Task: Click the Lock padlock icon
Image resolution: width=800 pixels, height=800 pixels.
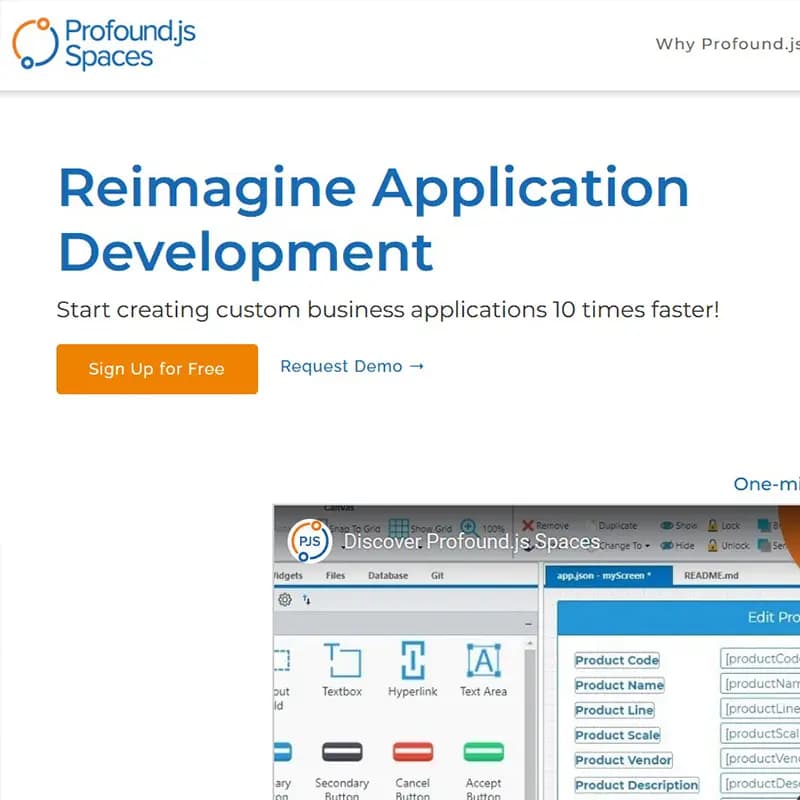Action: 713,525
